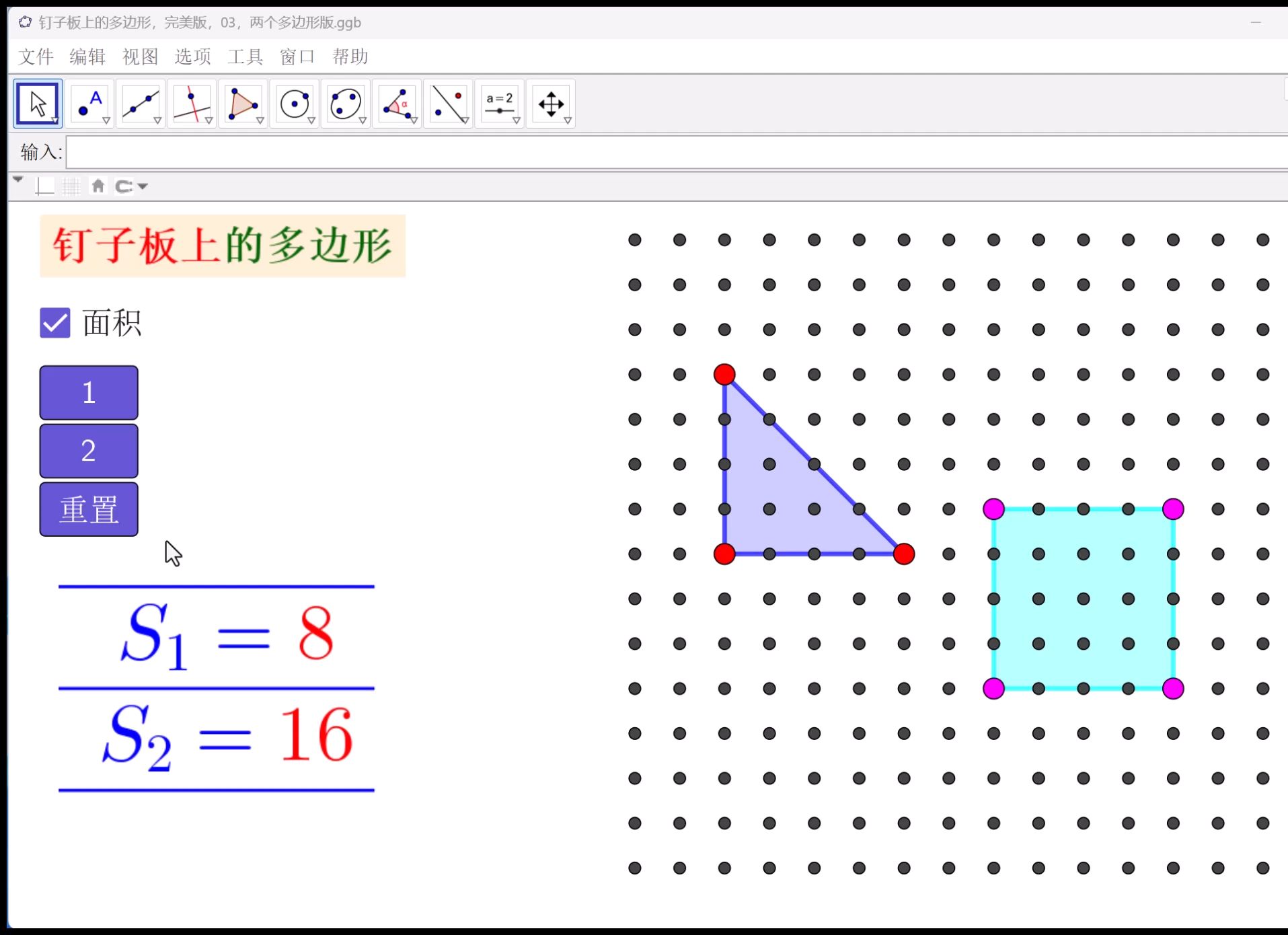Click the square's bottom-left magenta vertex
The height and width of the screenshot is (935, 1288).
click(x=993, y=689)
